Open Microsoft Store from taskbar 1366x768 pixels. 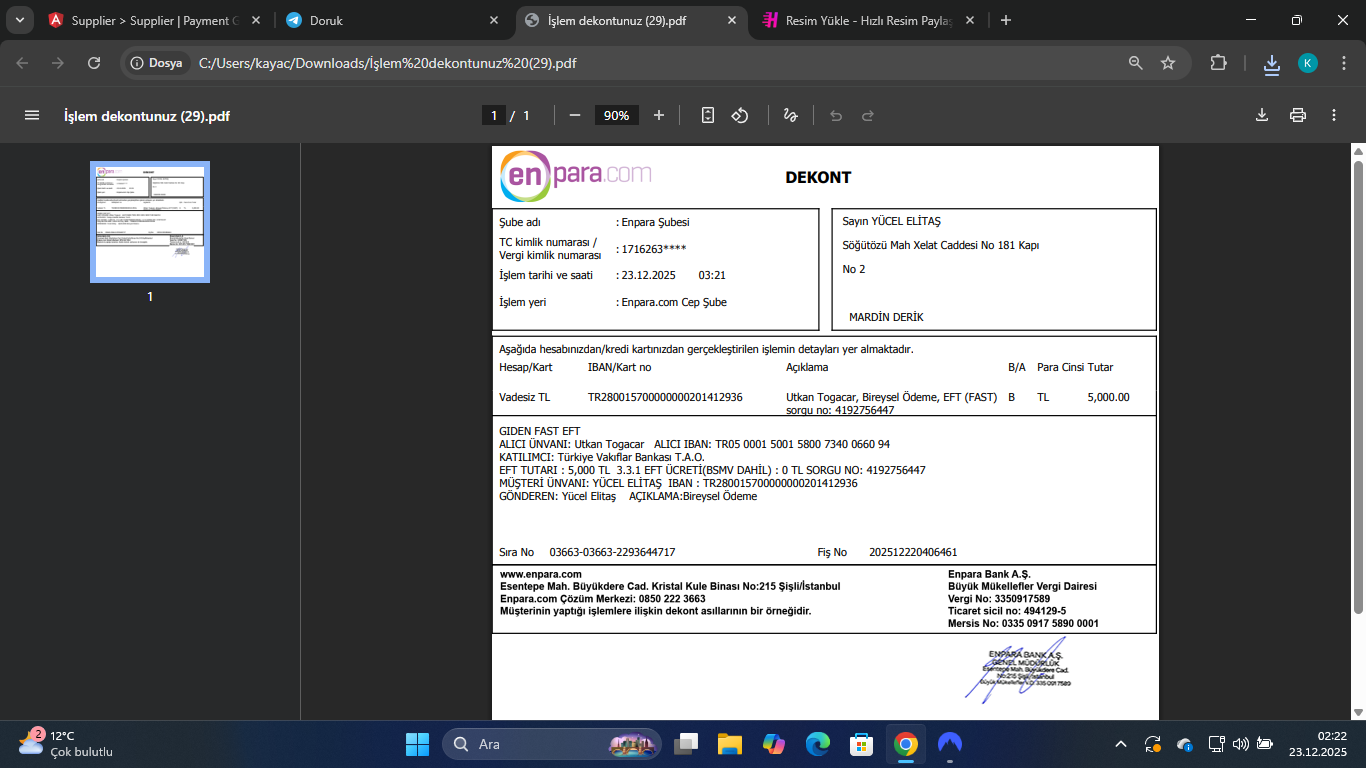point(862,744)
